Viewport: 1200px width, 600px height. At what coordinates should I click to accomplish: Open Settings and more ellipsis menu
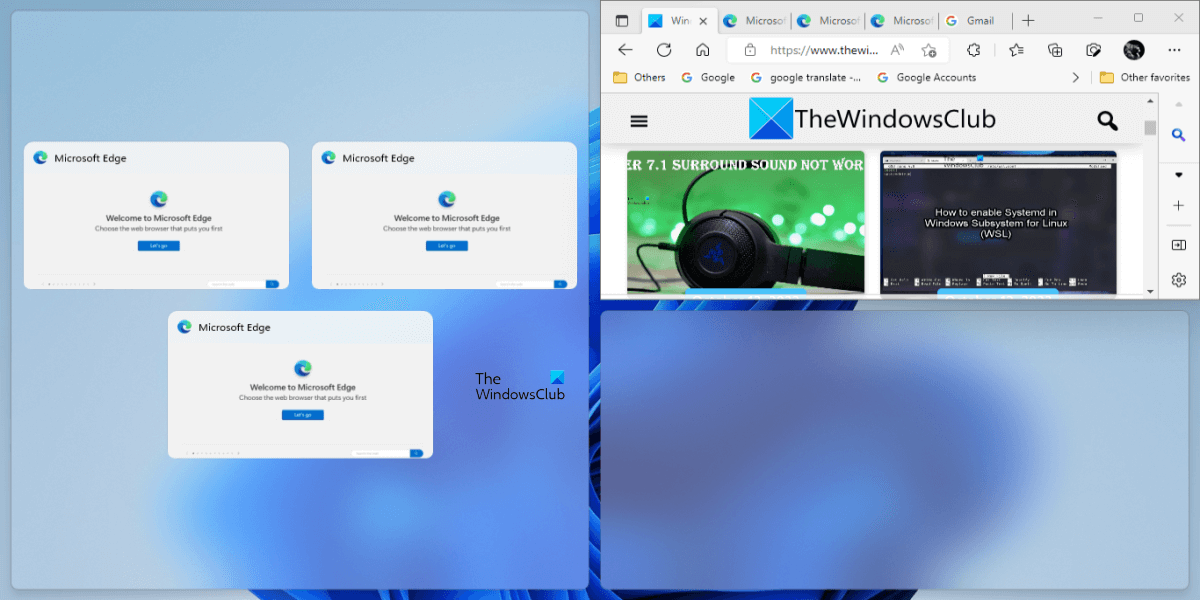pos(1173,50)
